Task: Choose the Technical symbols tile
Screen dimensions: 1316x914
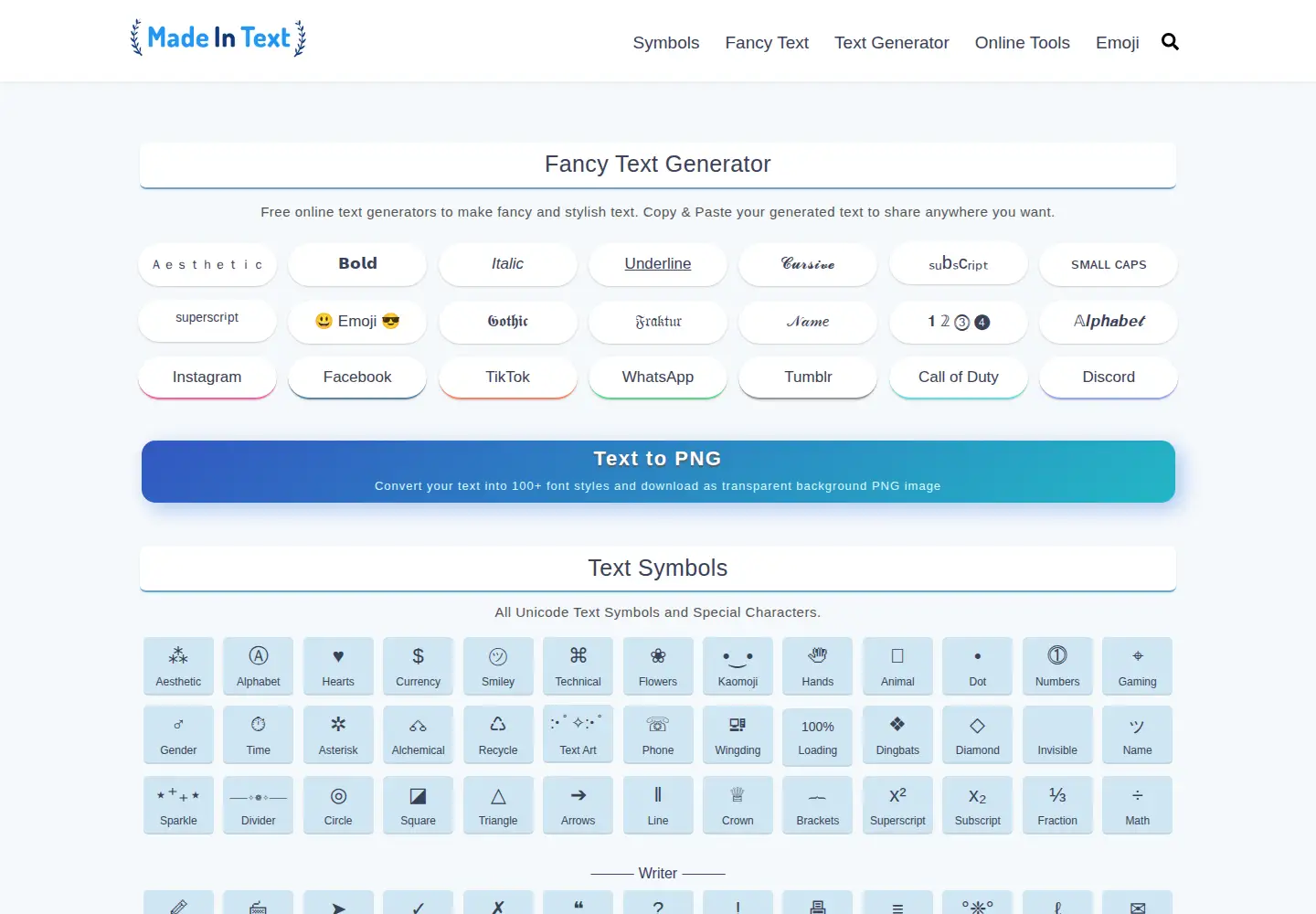Action: click(x=578, y=666)
